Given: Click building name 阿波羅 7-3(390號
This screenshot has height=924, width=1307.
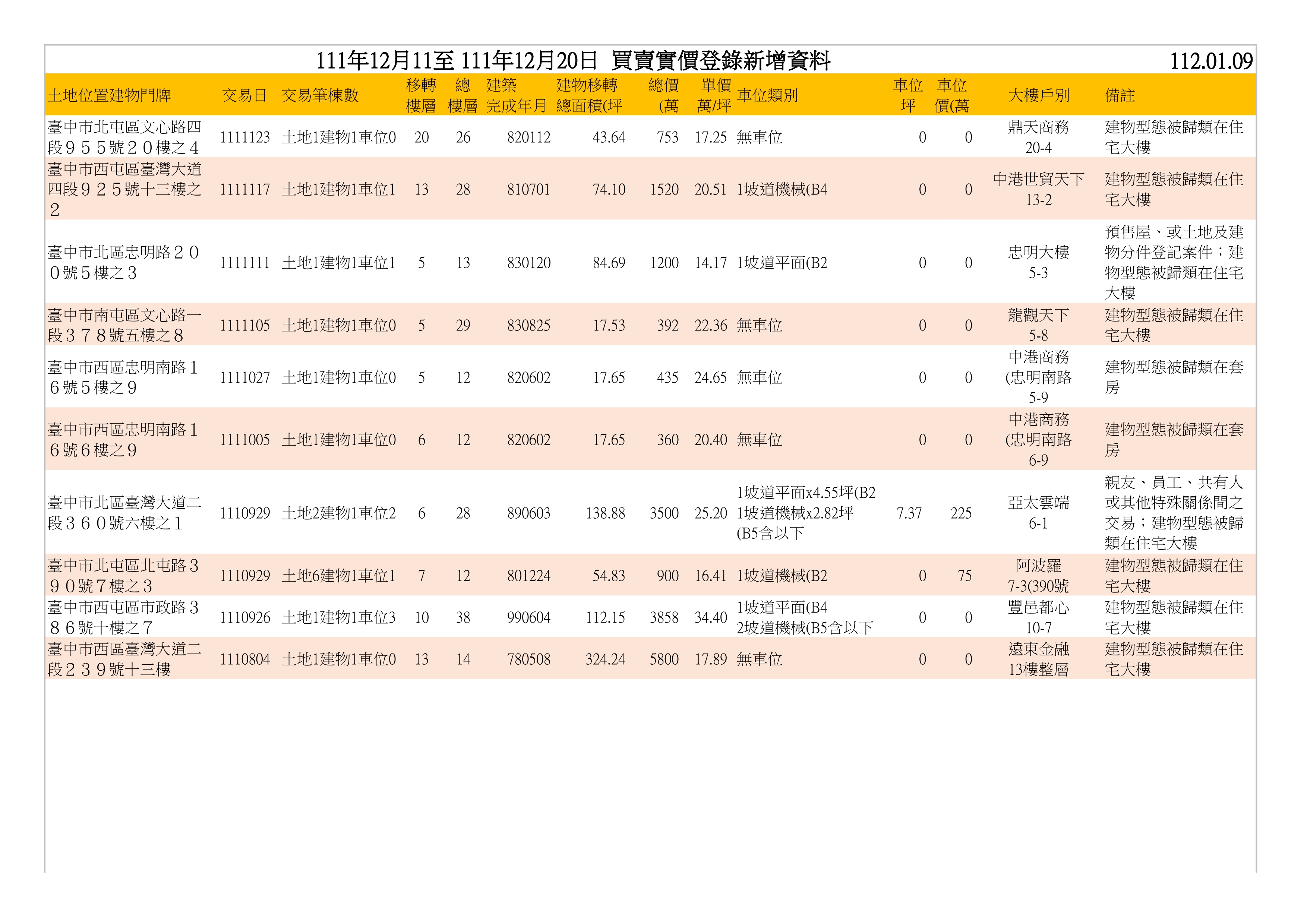Looking at the screenshot, I should click(1038, 575).
